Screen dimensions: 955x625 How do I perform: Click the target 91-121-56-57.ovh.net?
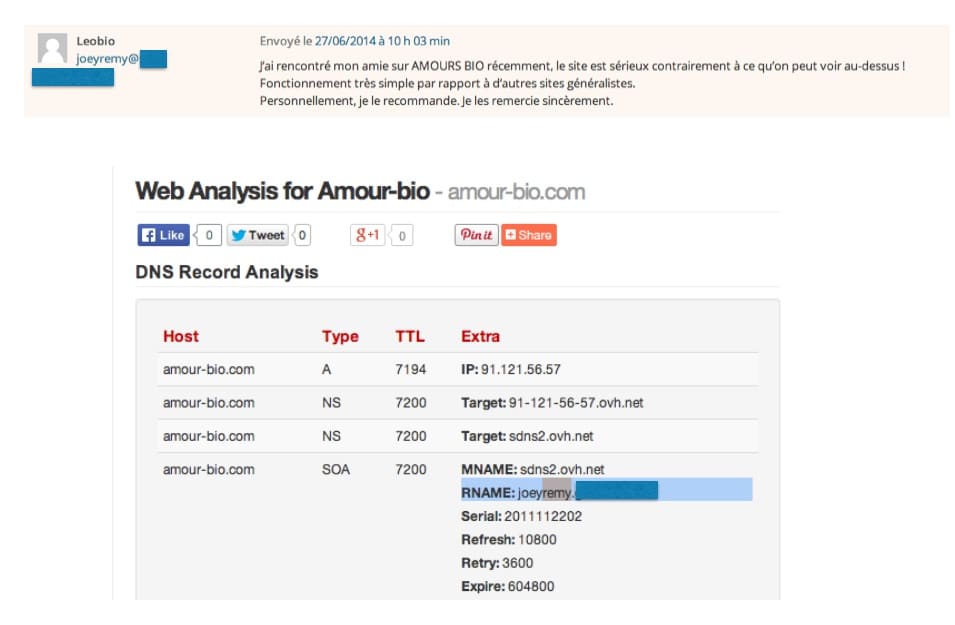coord(576,403)
